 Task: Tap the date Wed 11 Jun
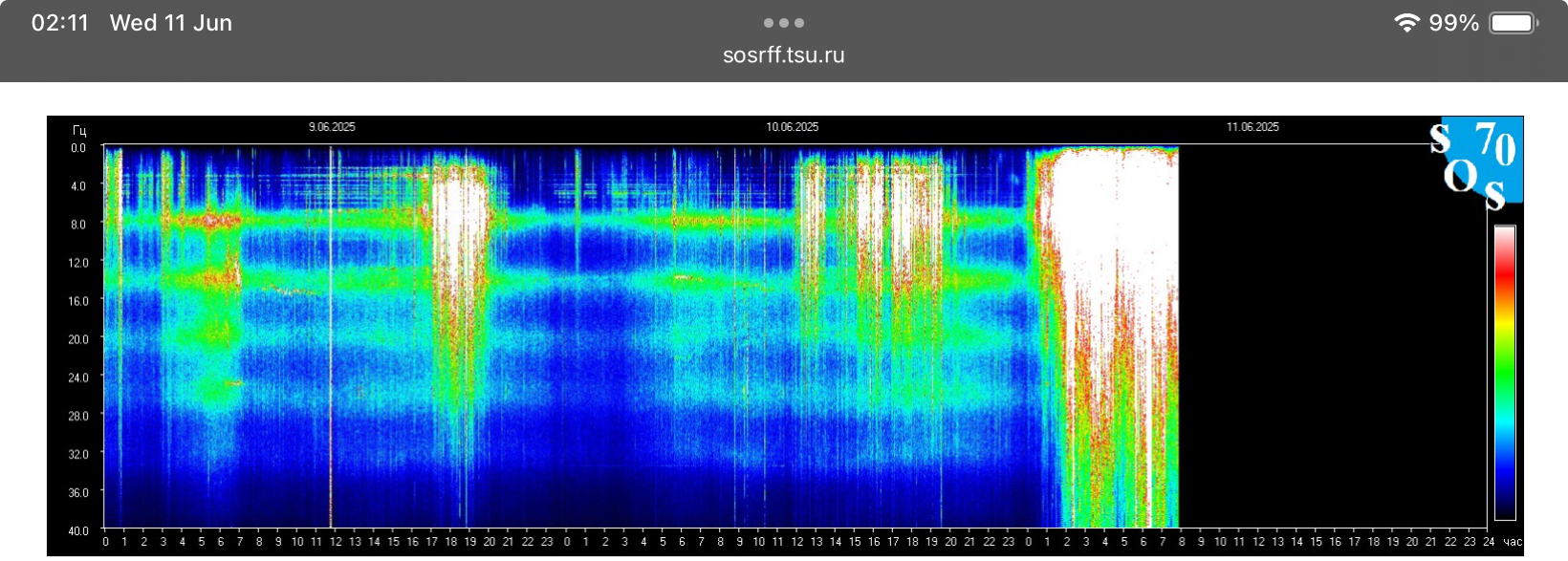tap(171, 23)
